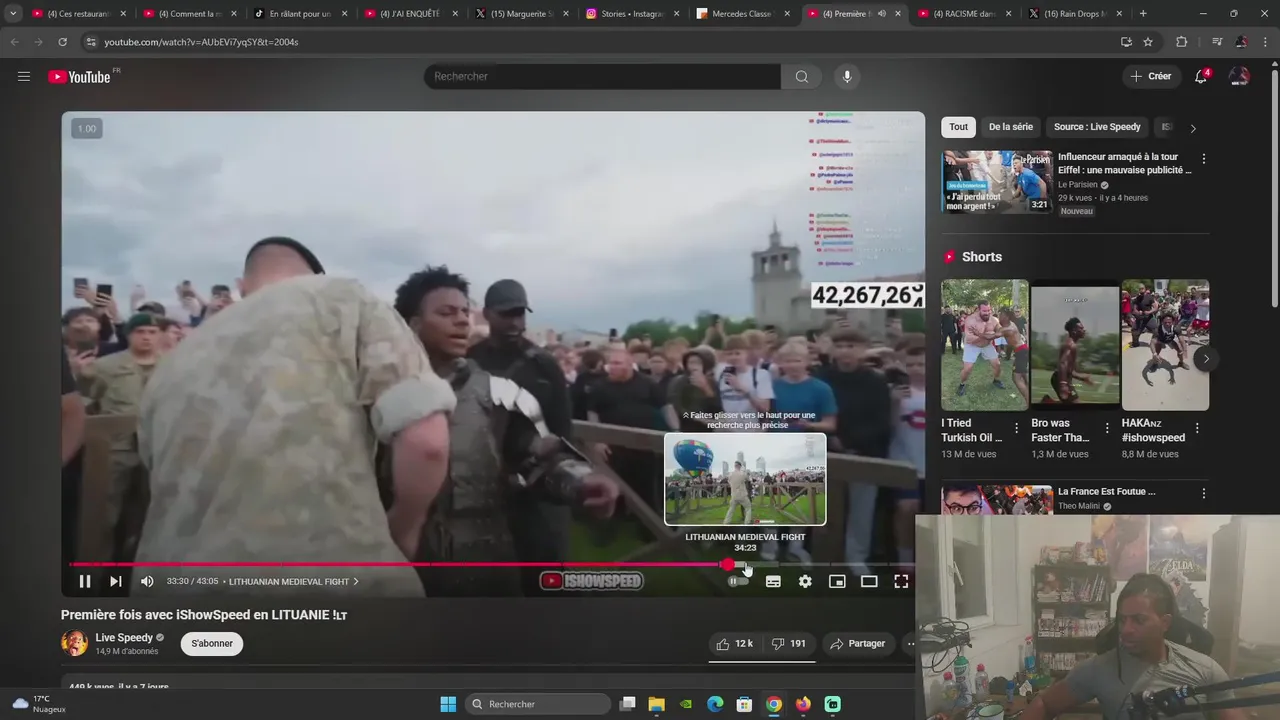
Task: Skip to the next video
Action: click(116, 581)
